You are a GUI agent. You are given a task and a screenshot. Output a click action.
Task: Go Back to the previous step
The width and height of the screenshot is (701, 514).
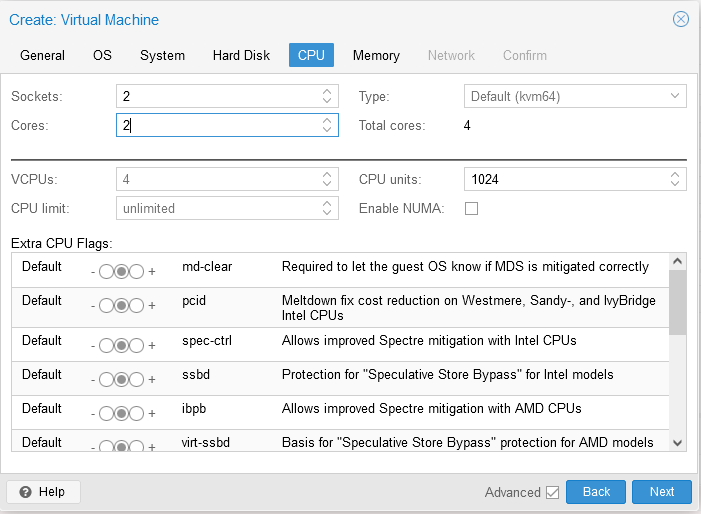[596, 492]
